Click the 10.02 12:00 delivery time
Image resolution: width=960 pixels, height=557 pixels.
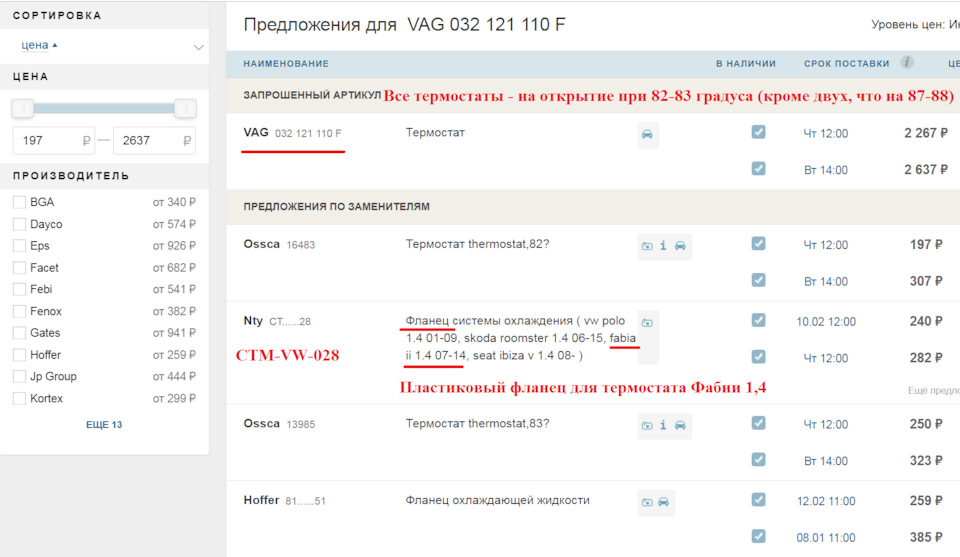coord(826,321)
